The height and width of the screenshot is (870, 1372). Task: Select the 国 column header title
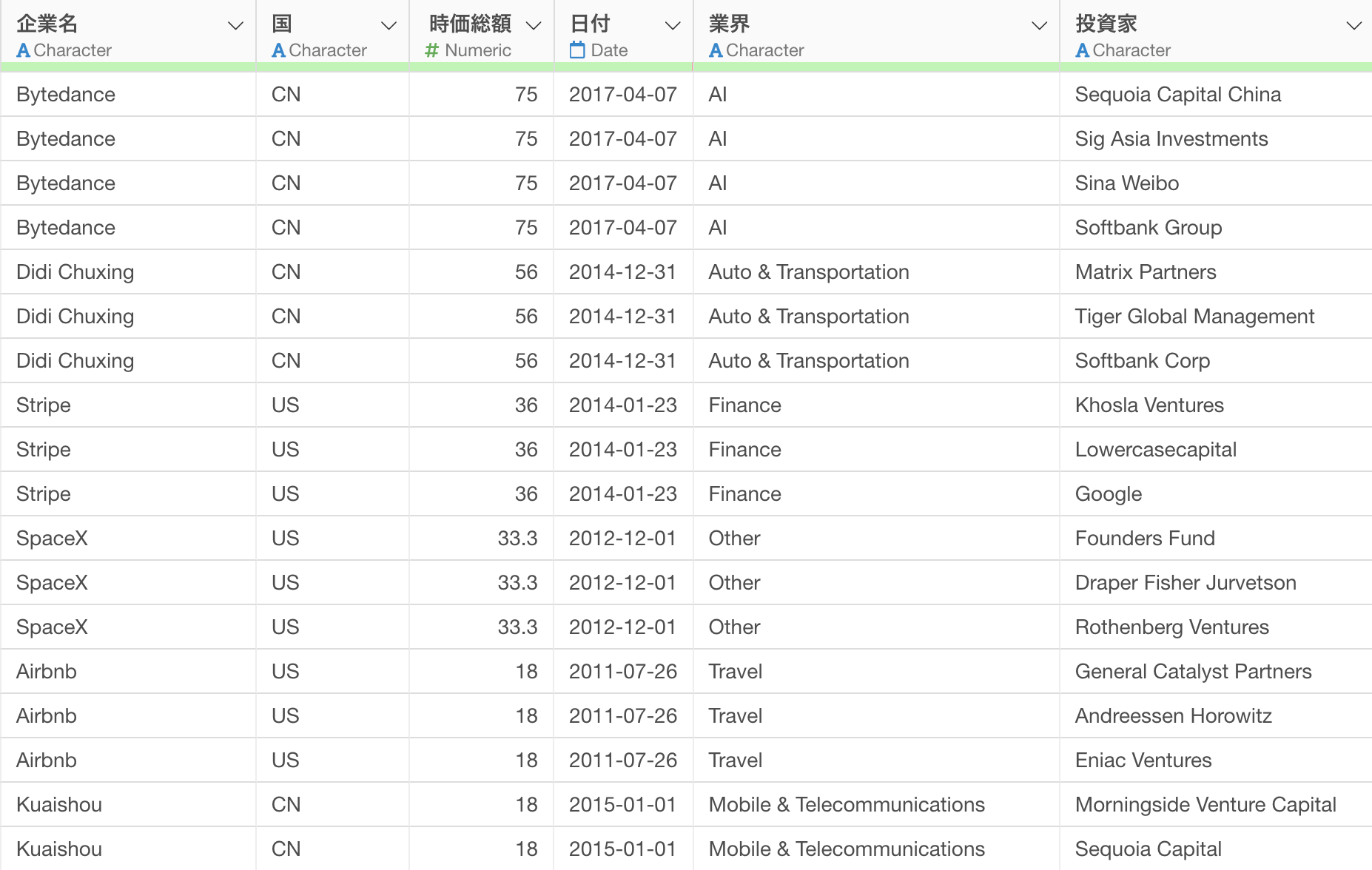click(282, 24)
